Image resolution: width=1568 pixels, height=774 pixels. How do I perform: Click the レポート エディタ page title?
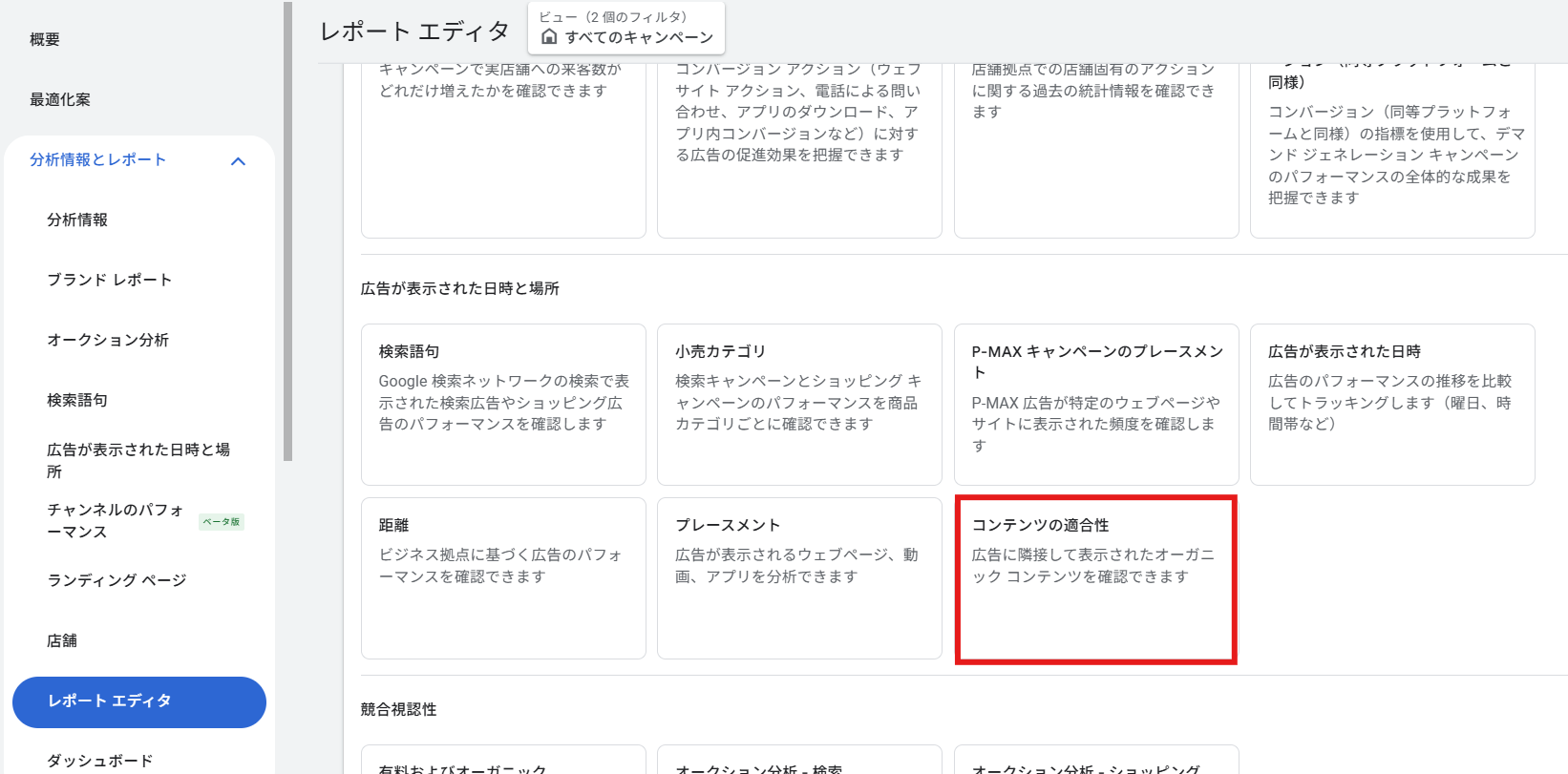point(414,31)
